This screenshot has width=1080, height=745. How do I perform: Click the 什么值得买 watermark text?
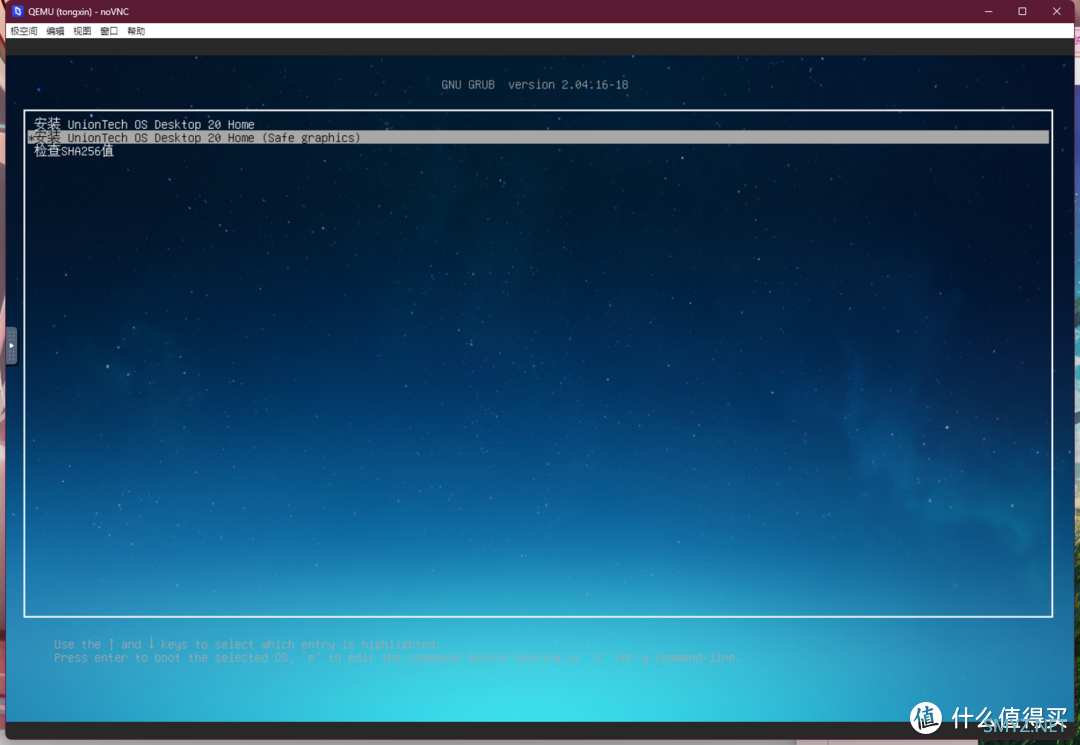[x=1009, y=718]
